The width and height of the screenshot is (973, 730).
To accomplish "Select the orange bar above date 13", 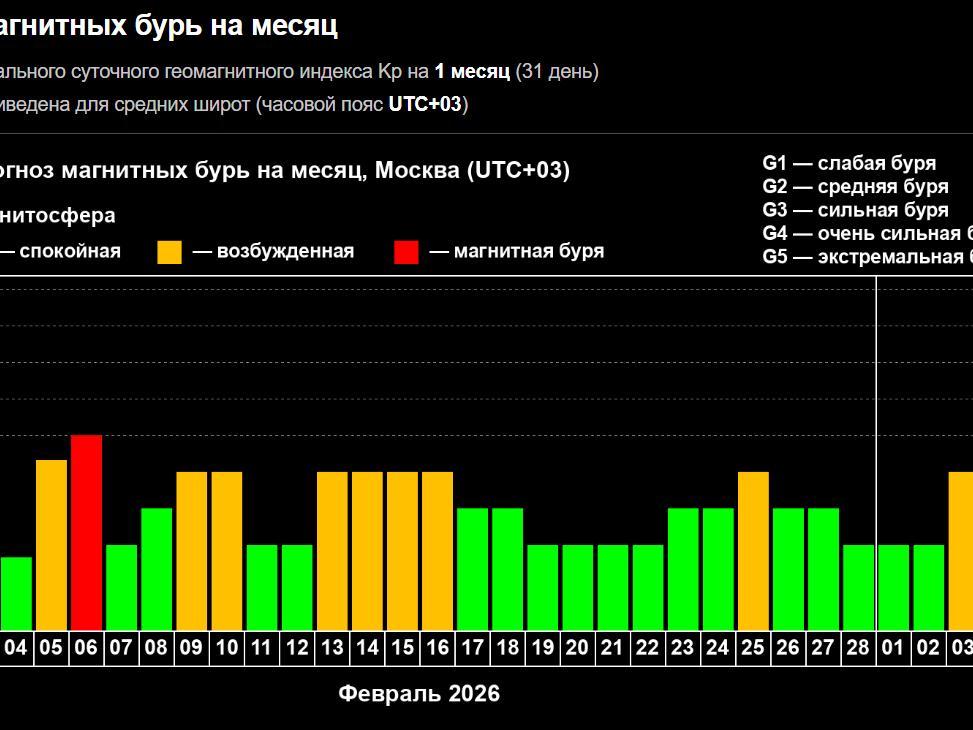I will (332, 551).
